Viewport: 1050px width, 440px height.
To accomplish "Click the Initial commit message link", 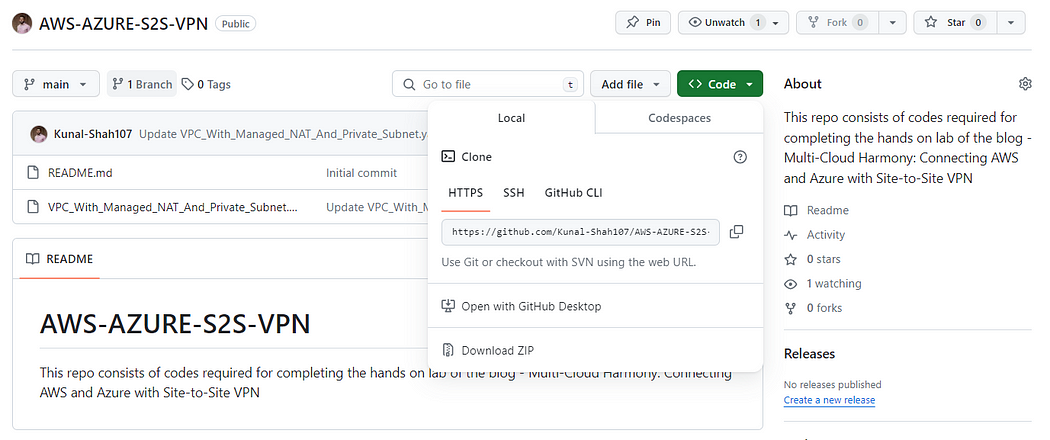I will click(361, 173).
